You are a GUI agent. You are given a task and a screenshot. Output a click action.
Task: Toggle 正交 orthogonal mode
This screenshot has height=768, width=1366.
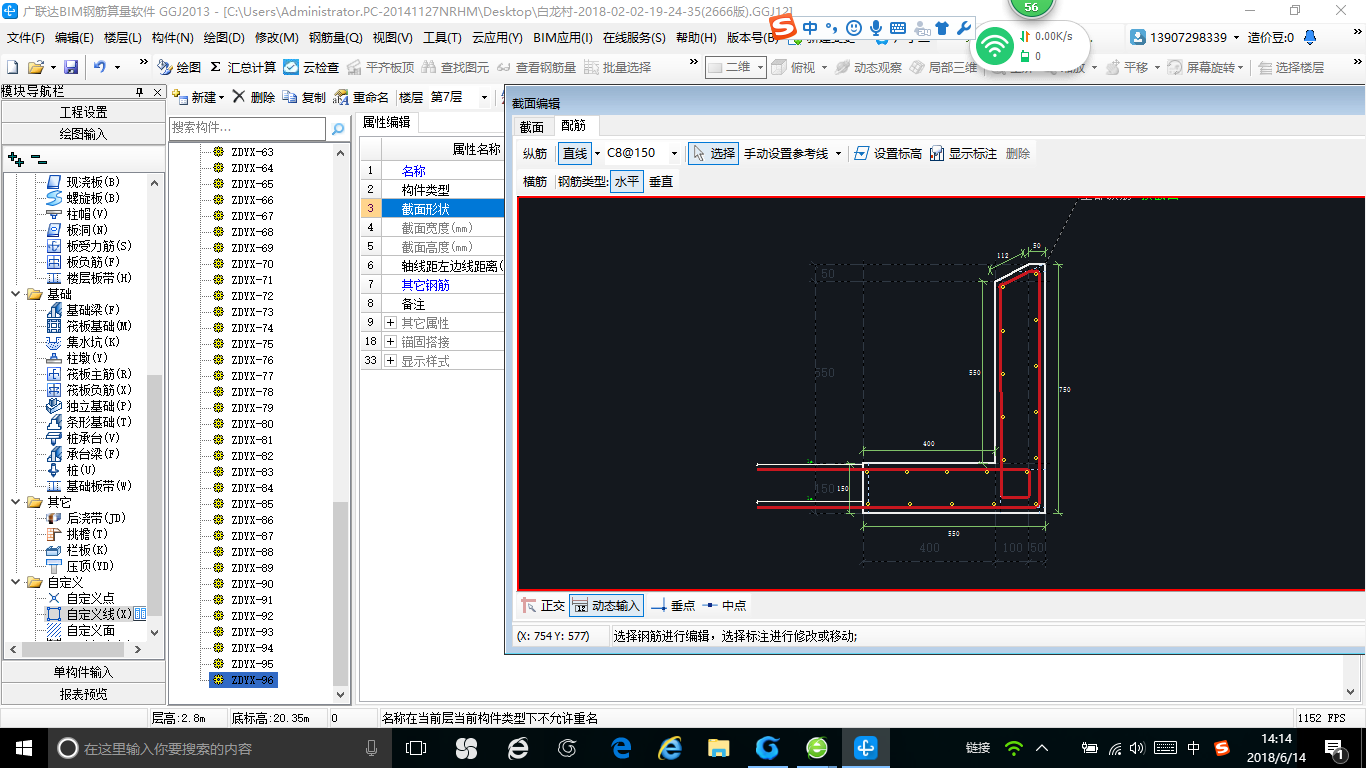[544, 605]
